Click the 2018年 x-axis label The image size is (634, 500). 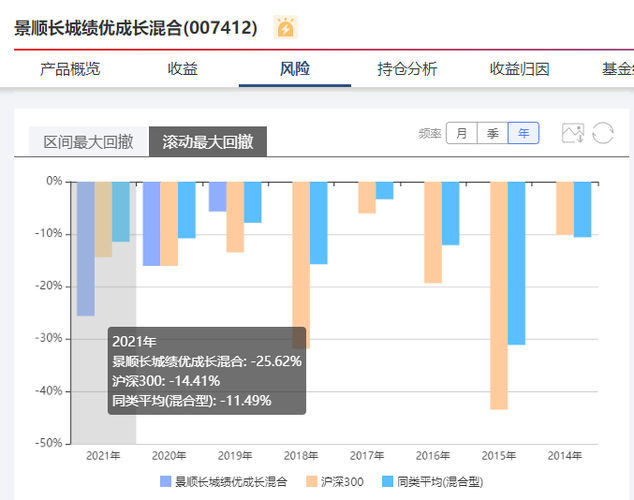tap(301, 456)
